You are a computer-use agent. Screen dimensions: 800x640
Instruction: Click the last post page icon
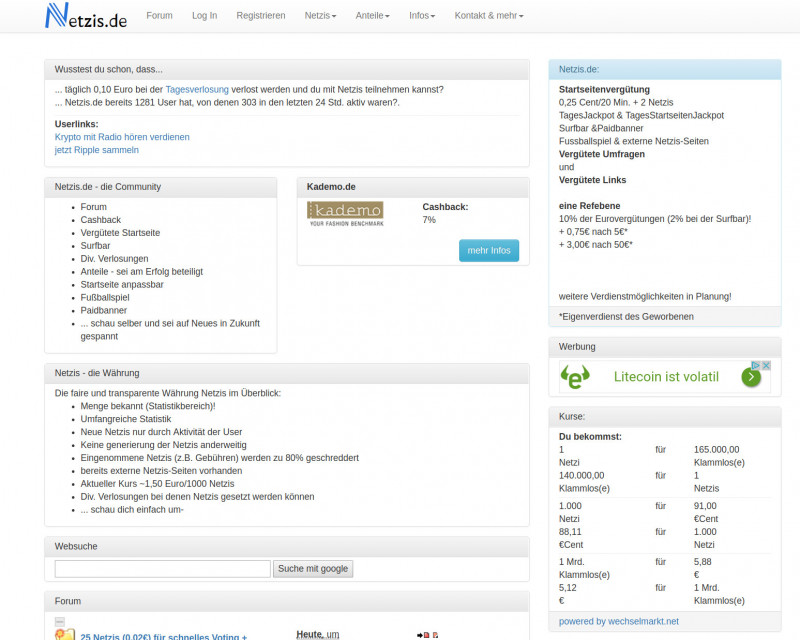click(435, 635)
